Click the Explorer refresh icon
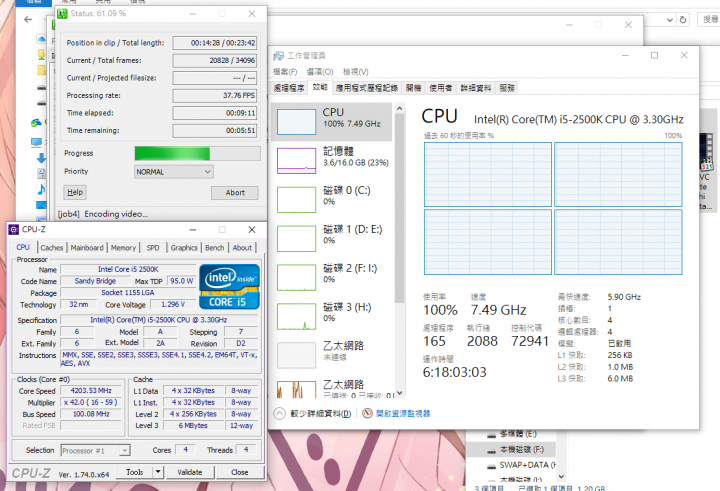Screen dimensions: 720x491 [683, 20]
